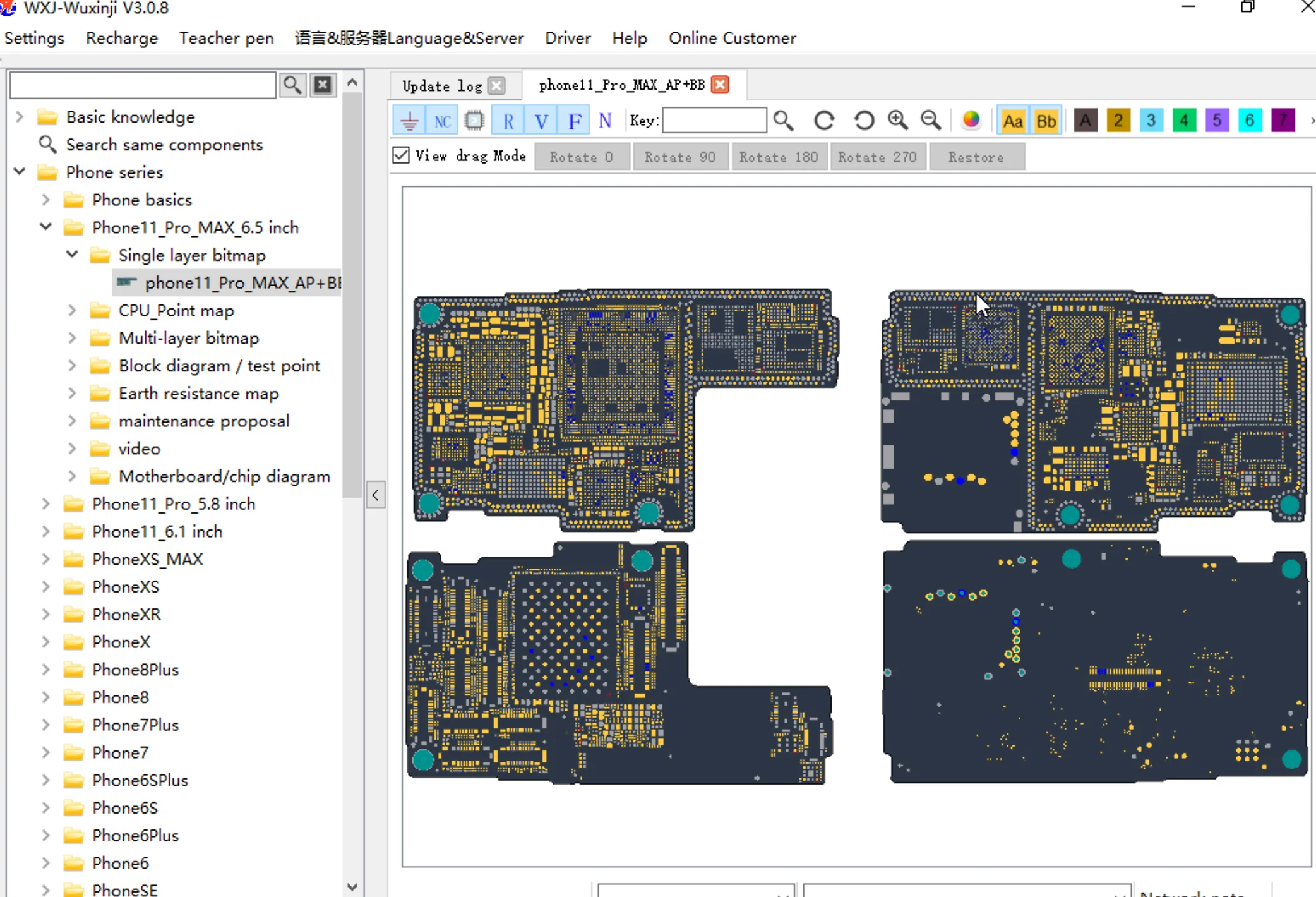Open the color wheel picker icon
Screen dimensions: 1316x897
click(x=971, y=120)
